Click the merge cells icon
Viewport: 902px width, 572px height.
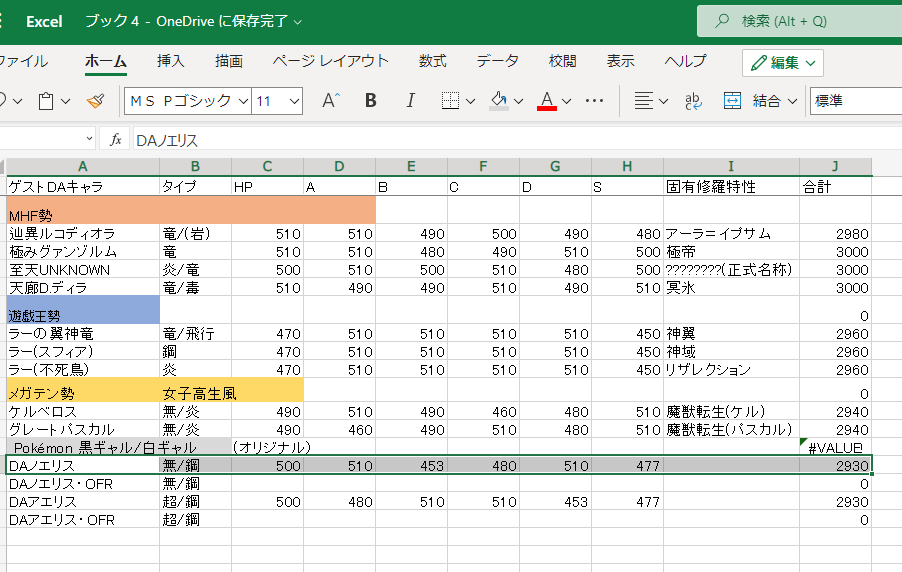coord(732,101)
